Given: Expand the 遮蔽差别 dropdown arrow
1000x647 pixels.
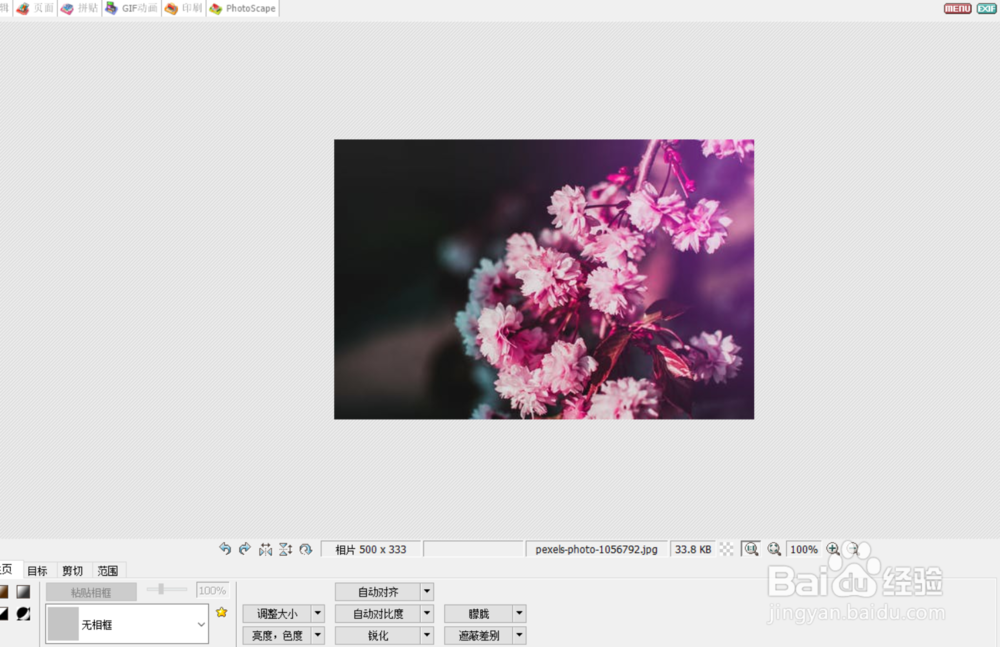Looking at the screenshot, I should pyautogui.click(x=519, y=636).
